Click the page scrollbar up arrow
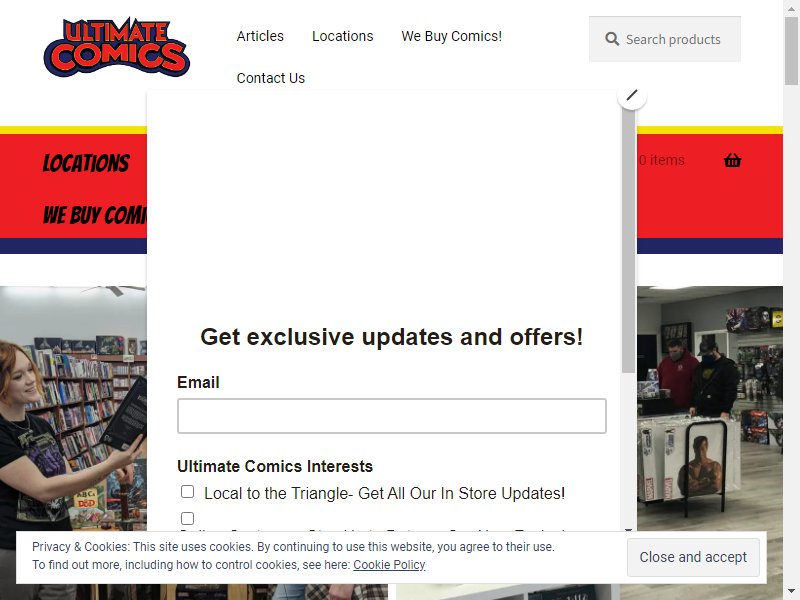 791,6
